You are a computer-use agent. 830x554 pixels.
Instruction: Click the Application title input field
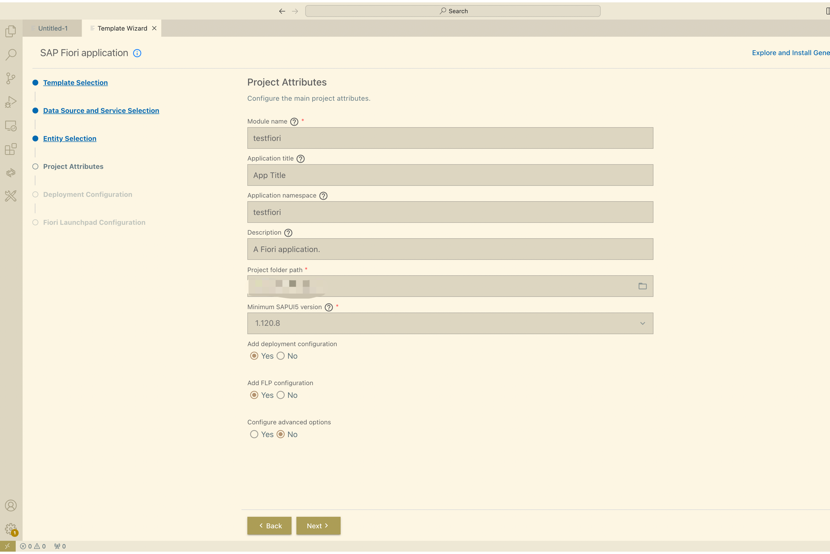(x=450, y=175)
